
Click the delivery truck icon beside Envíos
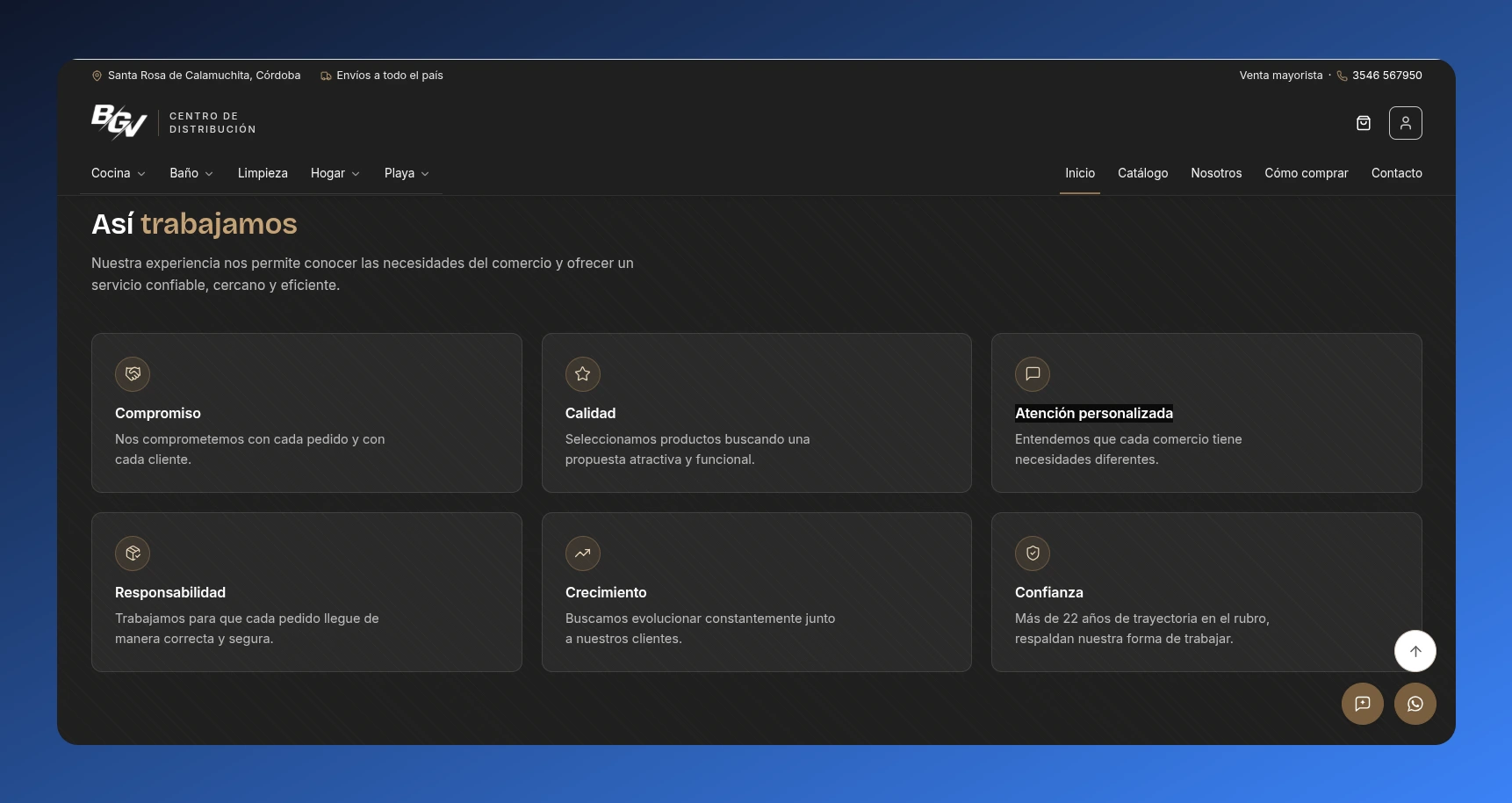click(326, 76)
